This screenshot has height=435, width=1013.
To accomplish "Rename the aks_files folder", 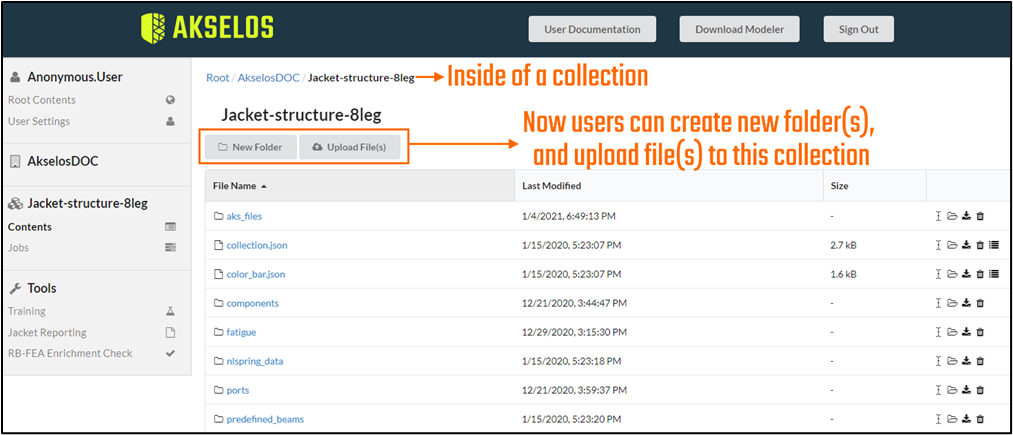I will point(937,216).
